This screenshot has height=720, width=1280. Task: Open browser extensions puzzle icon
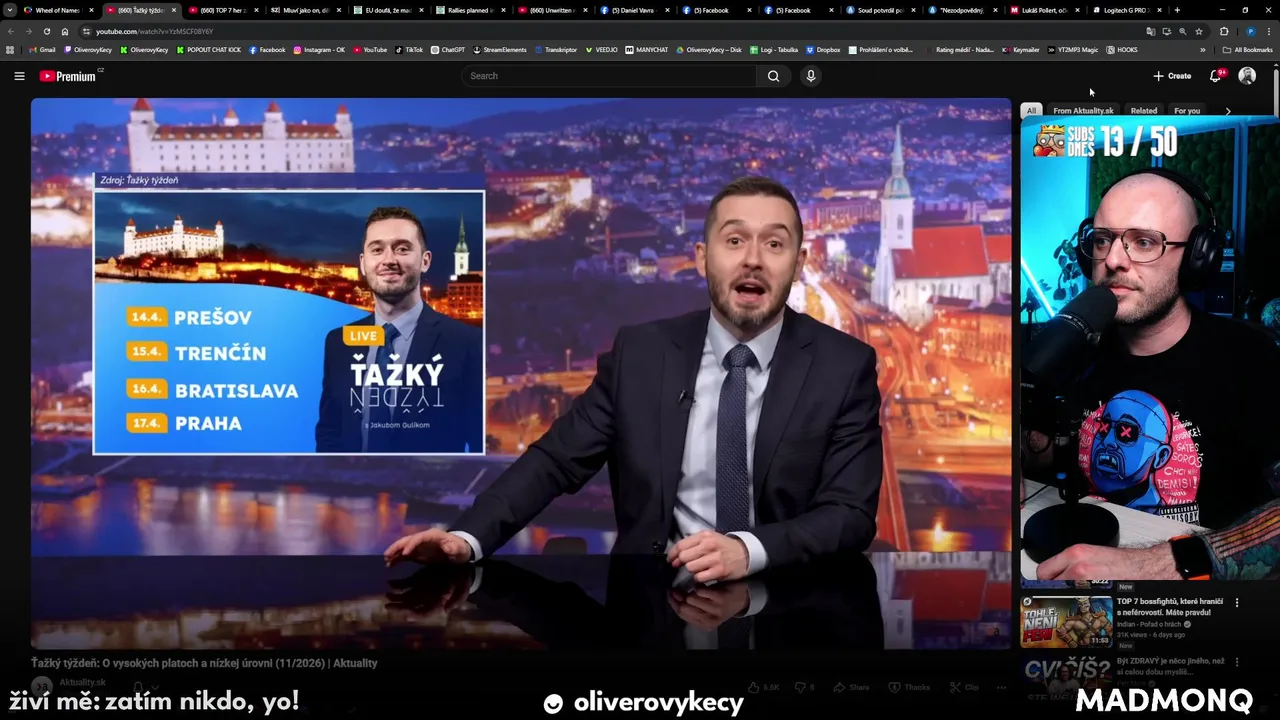tap(1224, 31)
